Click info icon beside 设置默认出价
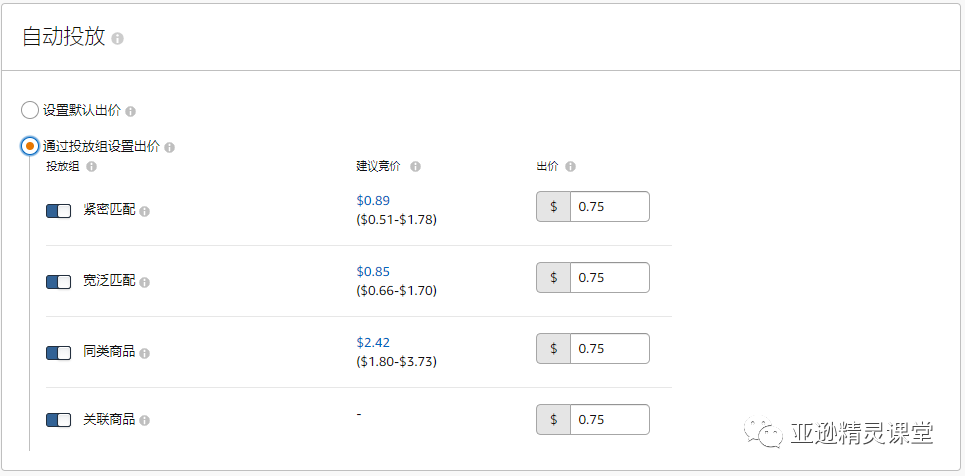This screenshot has height=476, width=965. 131,111
